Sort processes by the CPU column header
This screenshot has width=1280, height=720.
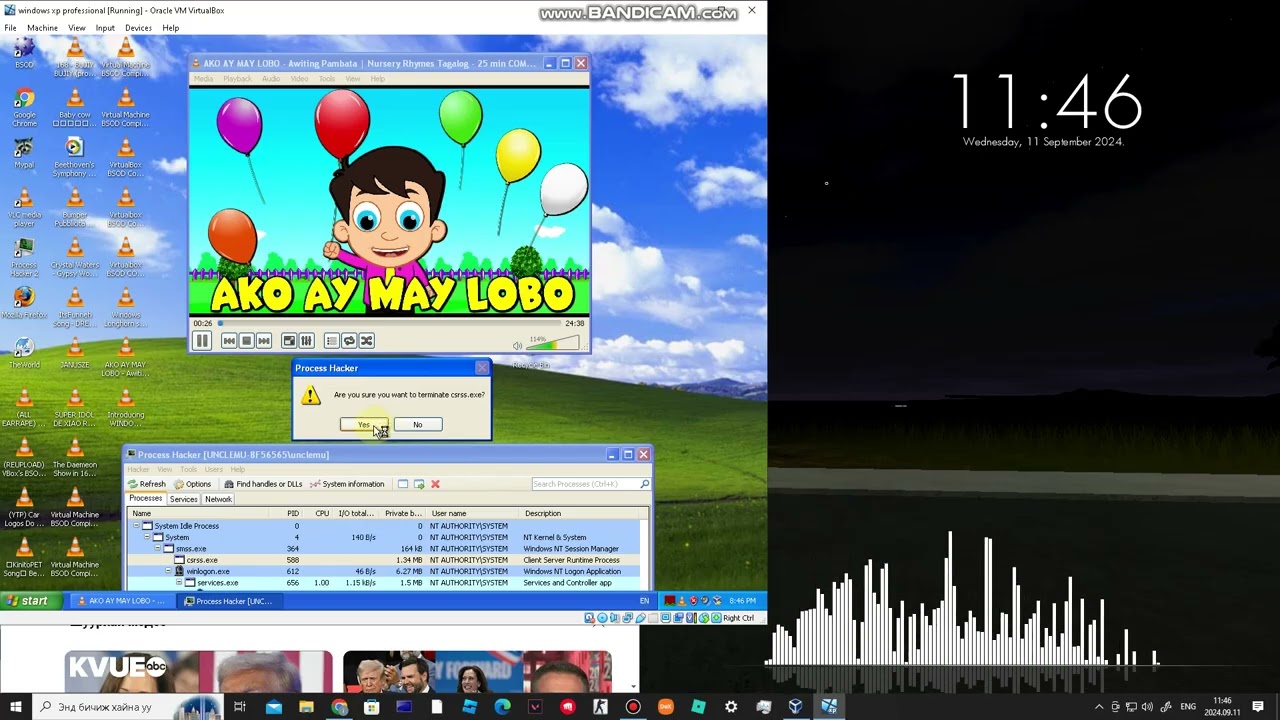point(320,513)
